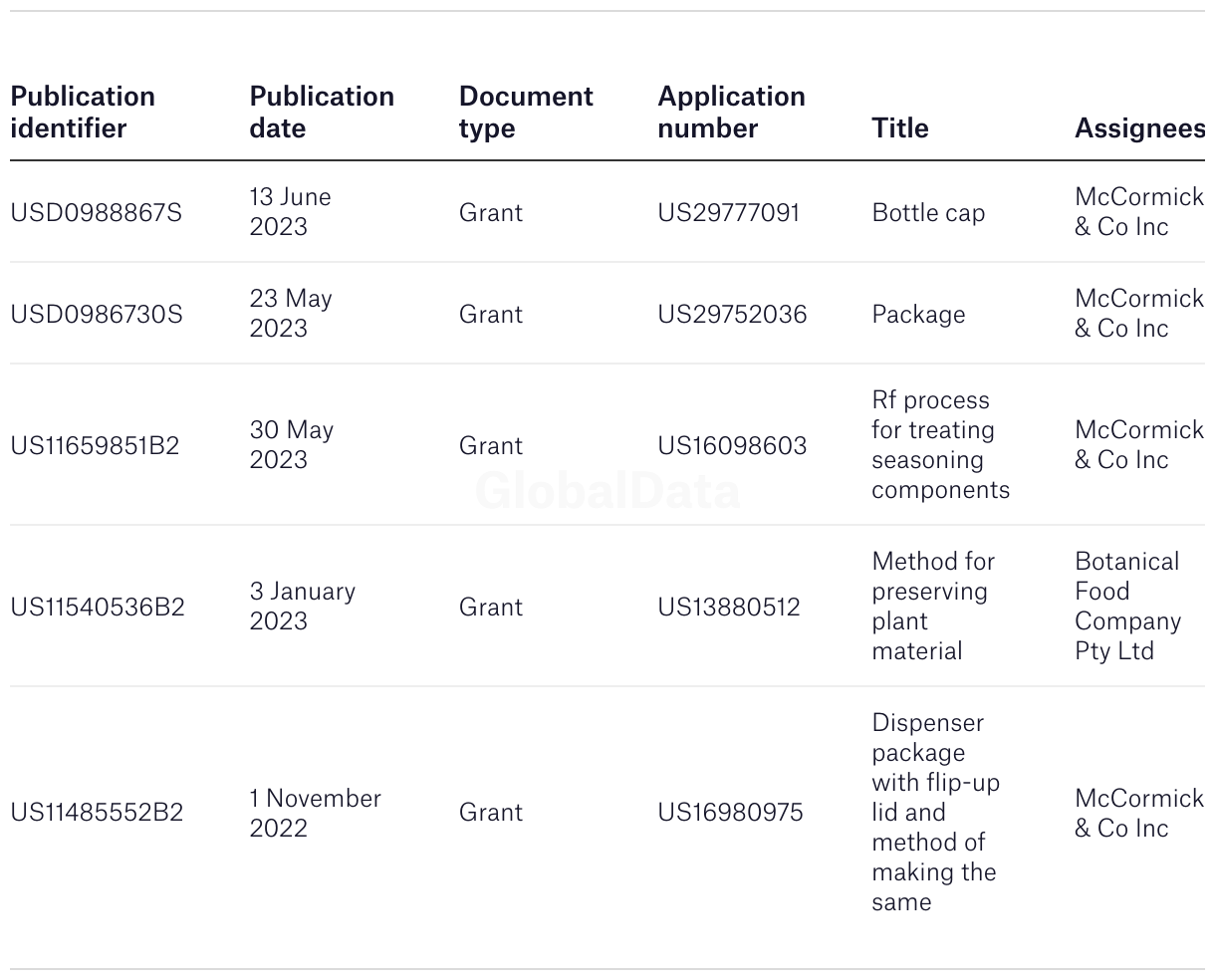Click the Title column header
1215x980 pixels.
coord(900,128)
